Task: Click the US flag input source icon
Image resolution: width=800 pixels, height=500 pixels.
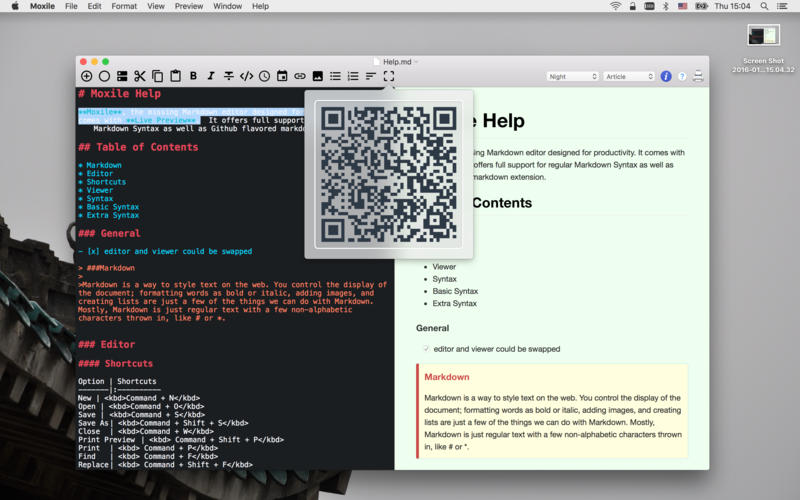Action: click(682, 6)
